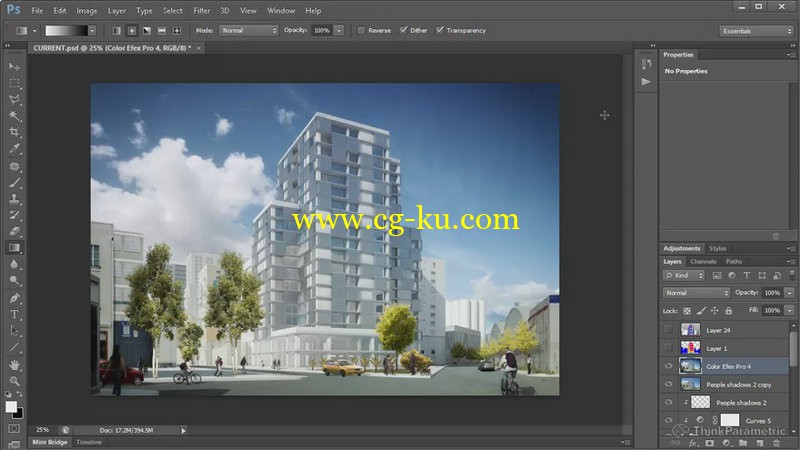800x450 pixels.
Task: Select the Dodge tool
Action: (x=14, y=281)
